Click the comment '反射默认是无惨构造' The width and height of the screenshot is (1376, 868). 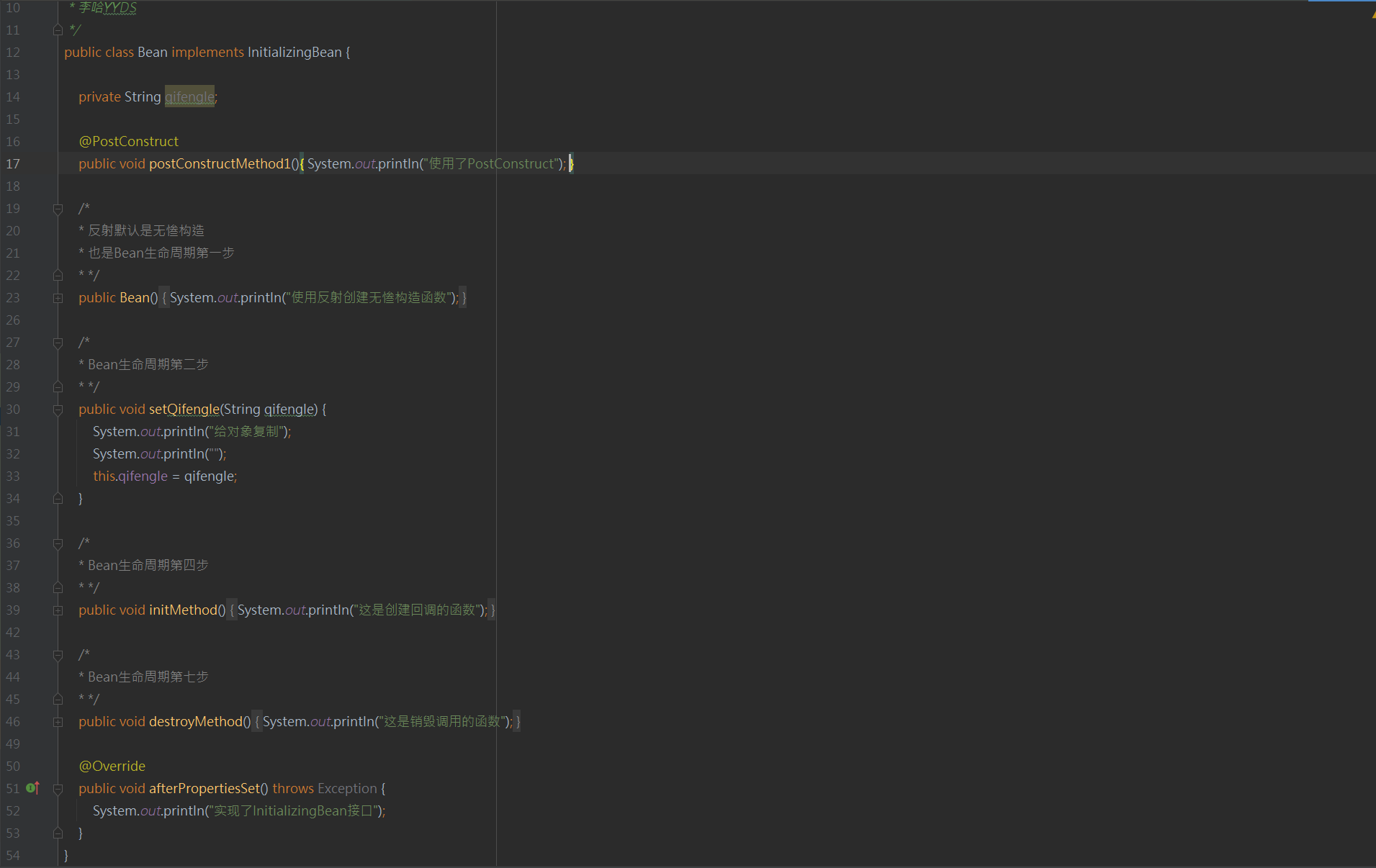[x=146, y=231]
